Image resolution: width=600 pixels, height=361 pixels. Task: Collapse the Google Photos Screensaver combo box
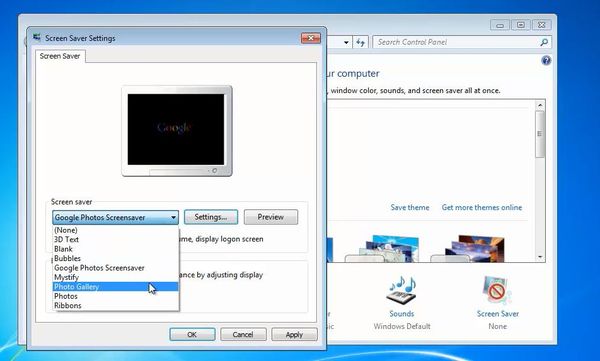pyautogui.click(x=173, y=217)
